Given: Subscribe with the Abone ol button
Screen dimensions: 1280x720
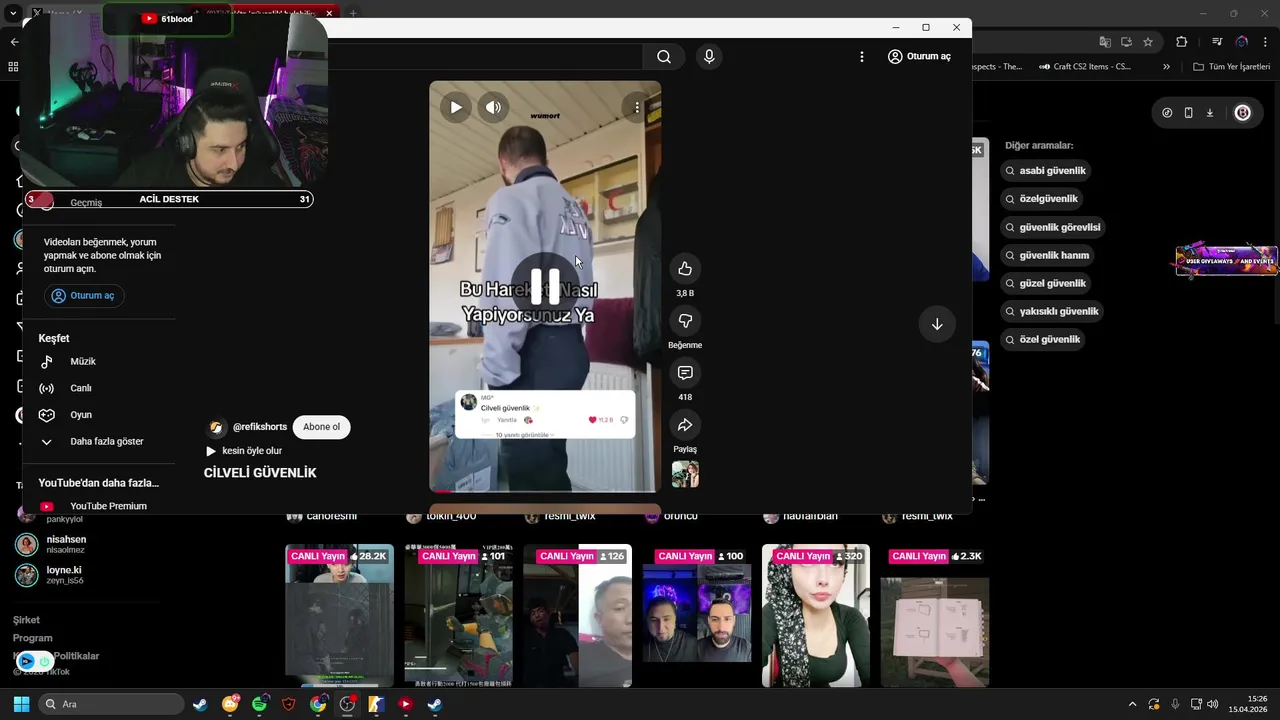Looking at the screenshot, I should click(x=321, y=427).
